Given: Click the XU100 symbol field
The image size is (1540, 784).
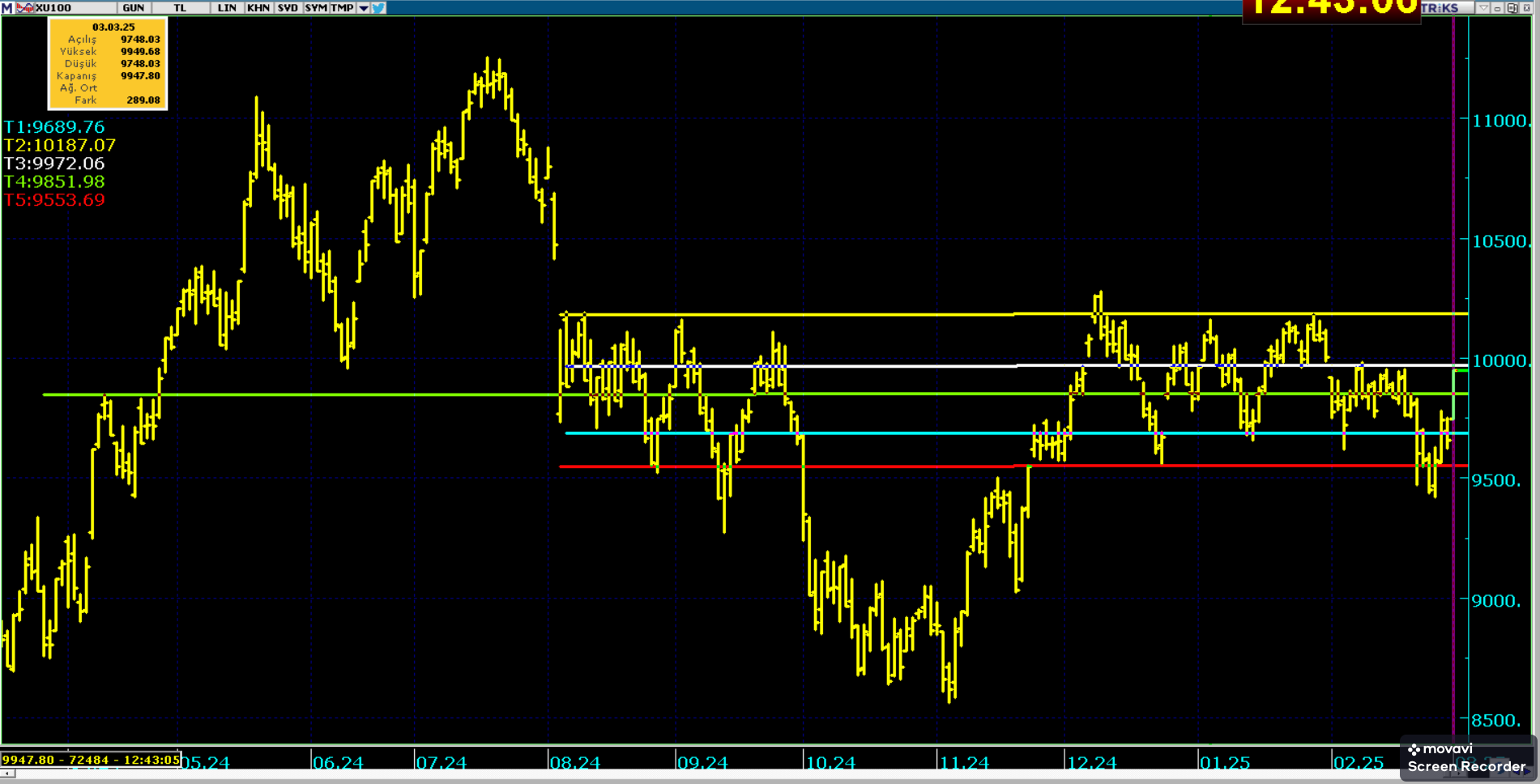Looking at the screenshot, I should (53, 7).
